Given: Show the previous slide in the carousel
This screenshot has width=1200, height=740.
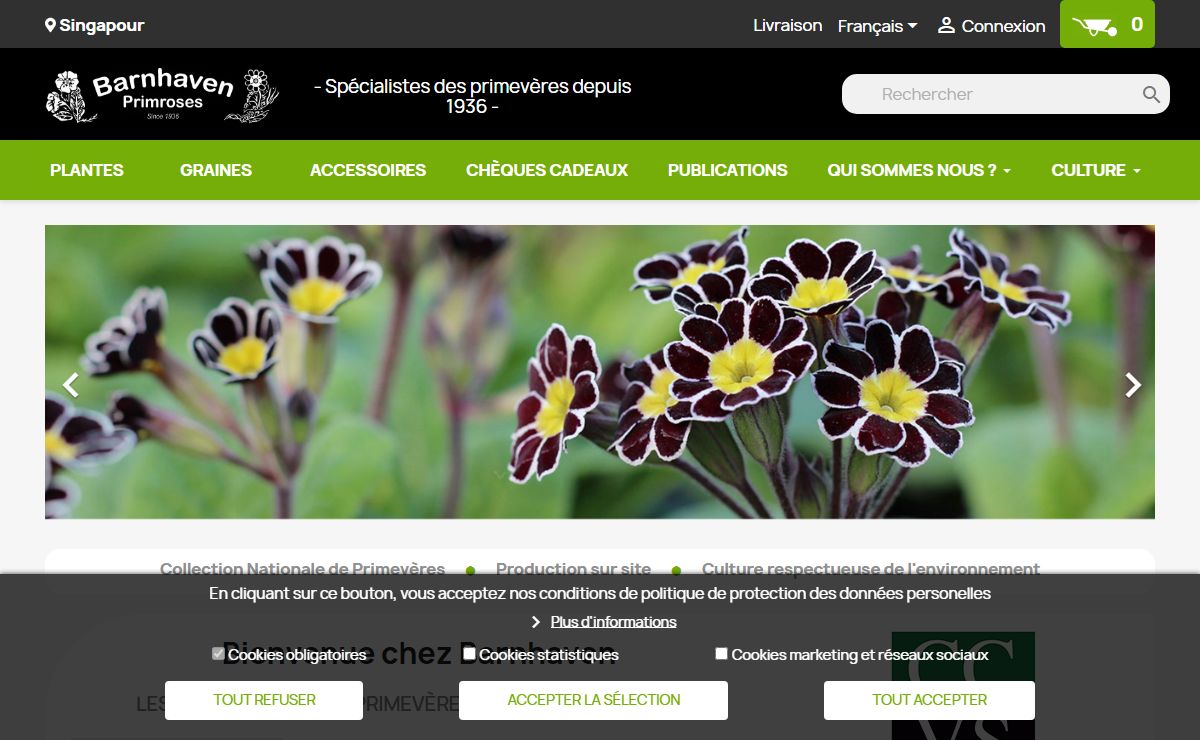Looking at the screenshot, I should [70, 385].
